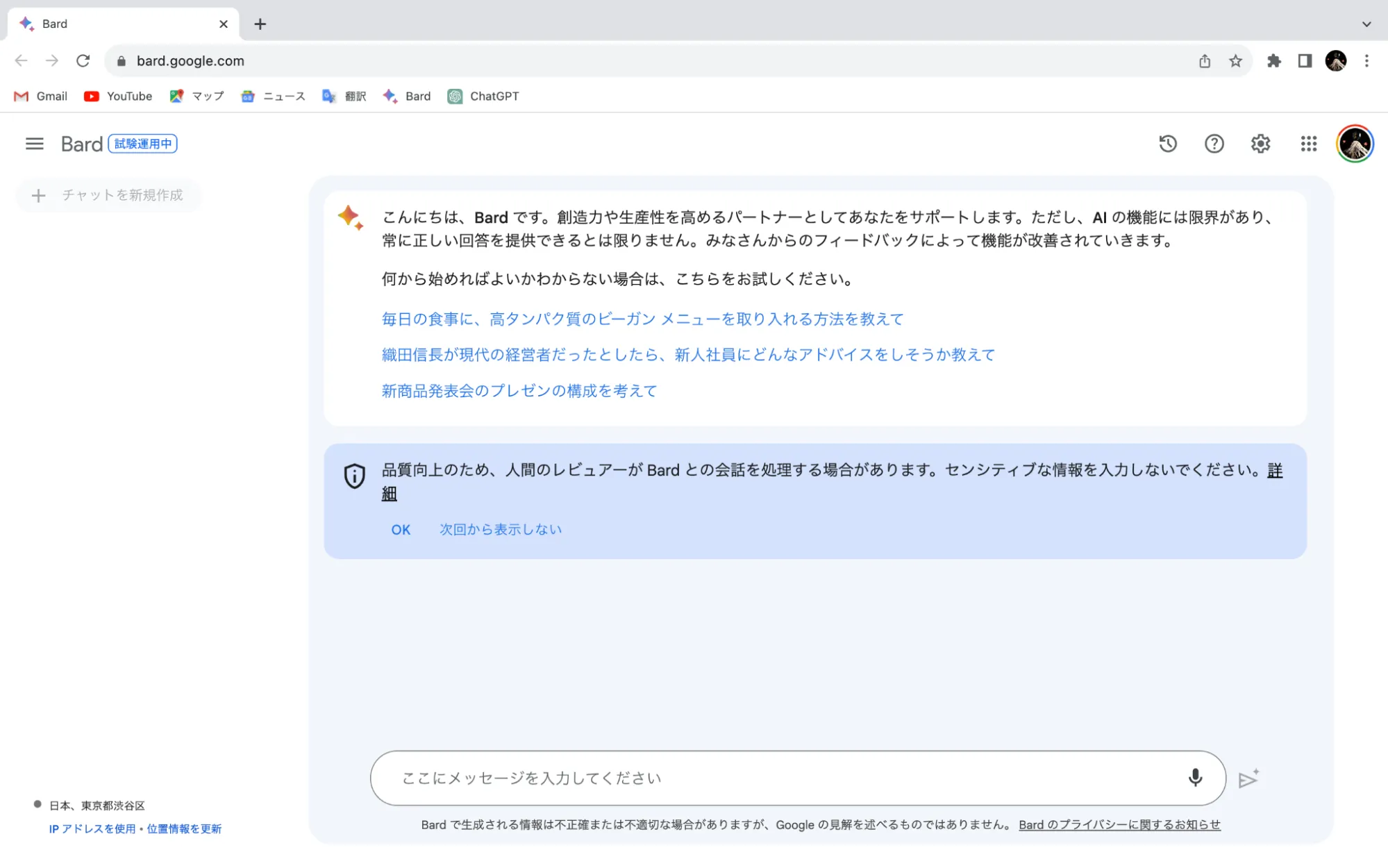Select the Bard browser tab
The width and height of the screenshot is (1388, 868).
coord(124,24)
